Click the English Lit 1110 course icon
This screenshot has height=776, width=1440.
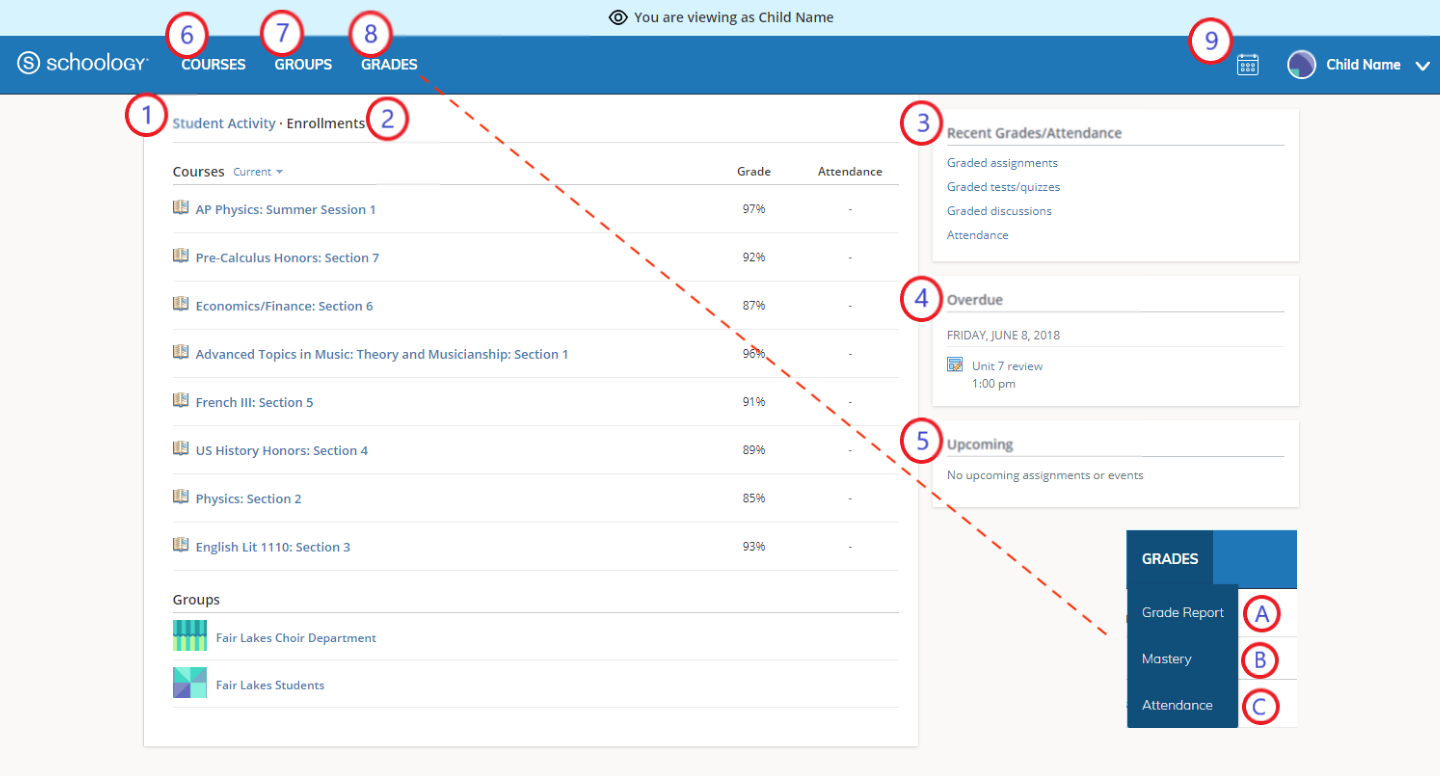tap(181, 546)
